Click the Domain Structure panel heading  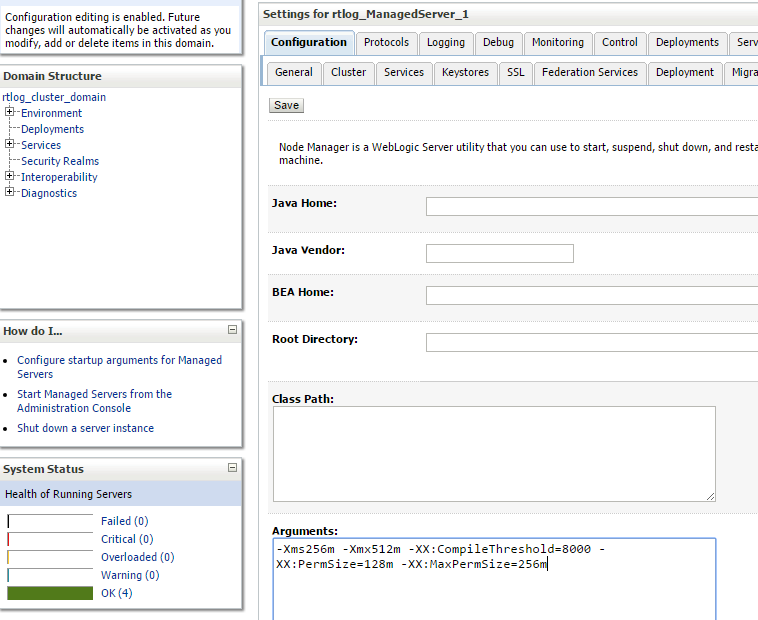click(52, 76)
